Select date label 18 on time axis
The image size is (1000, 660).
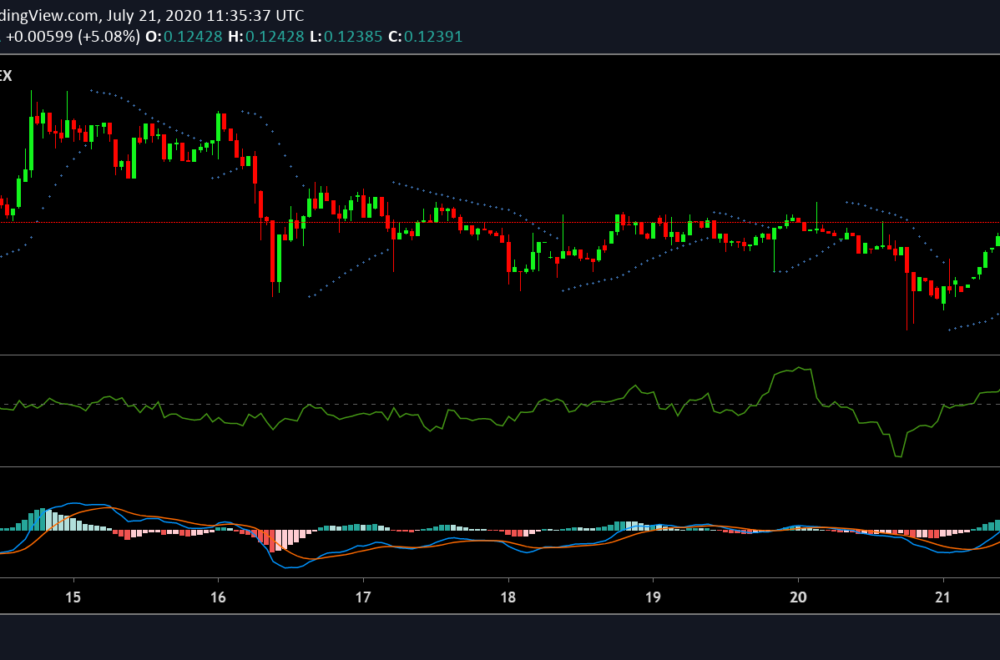click(508, 597)
